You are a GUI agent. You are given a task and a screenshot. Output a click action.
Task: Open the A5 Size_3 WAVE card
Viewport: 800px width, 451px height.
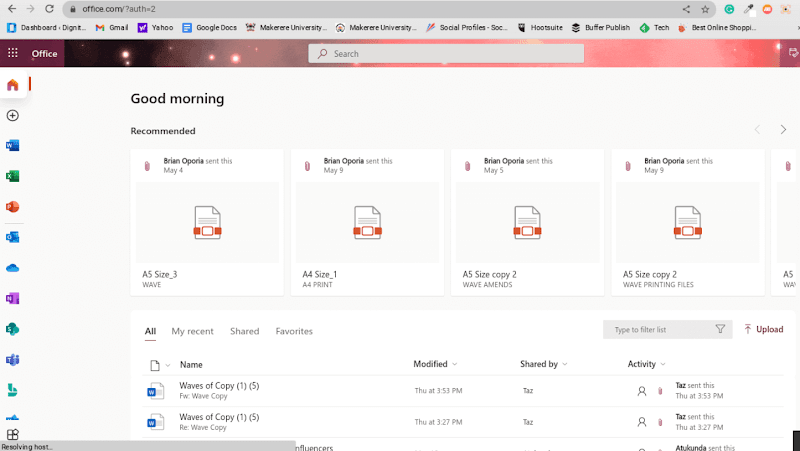207,222
